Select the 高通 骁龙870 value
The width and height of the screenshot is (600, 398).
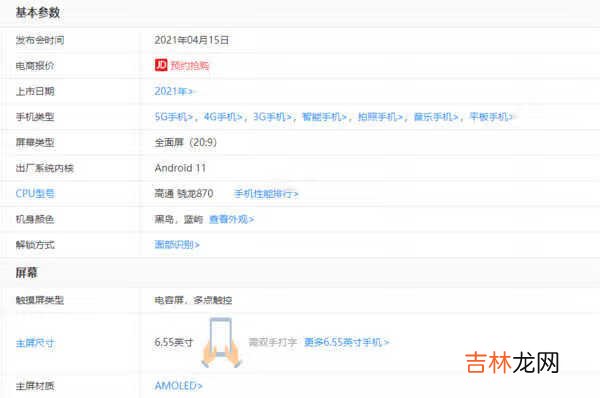pos(184,194)
